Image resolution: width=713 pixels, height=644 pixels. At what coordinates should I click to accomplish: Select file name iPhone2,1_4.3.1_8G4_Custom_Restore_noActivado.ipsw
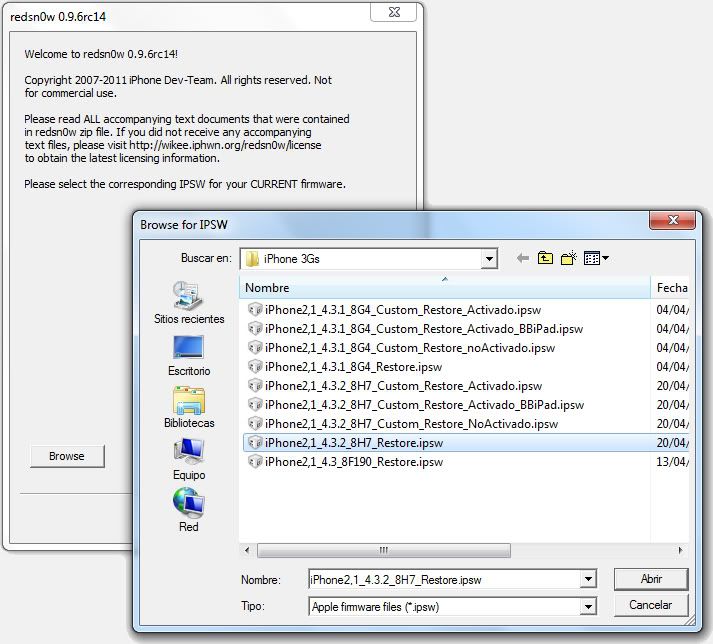pos(410,348)
